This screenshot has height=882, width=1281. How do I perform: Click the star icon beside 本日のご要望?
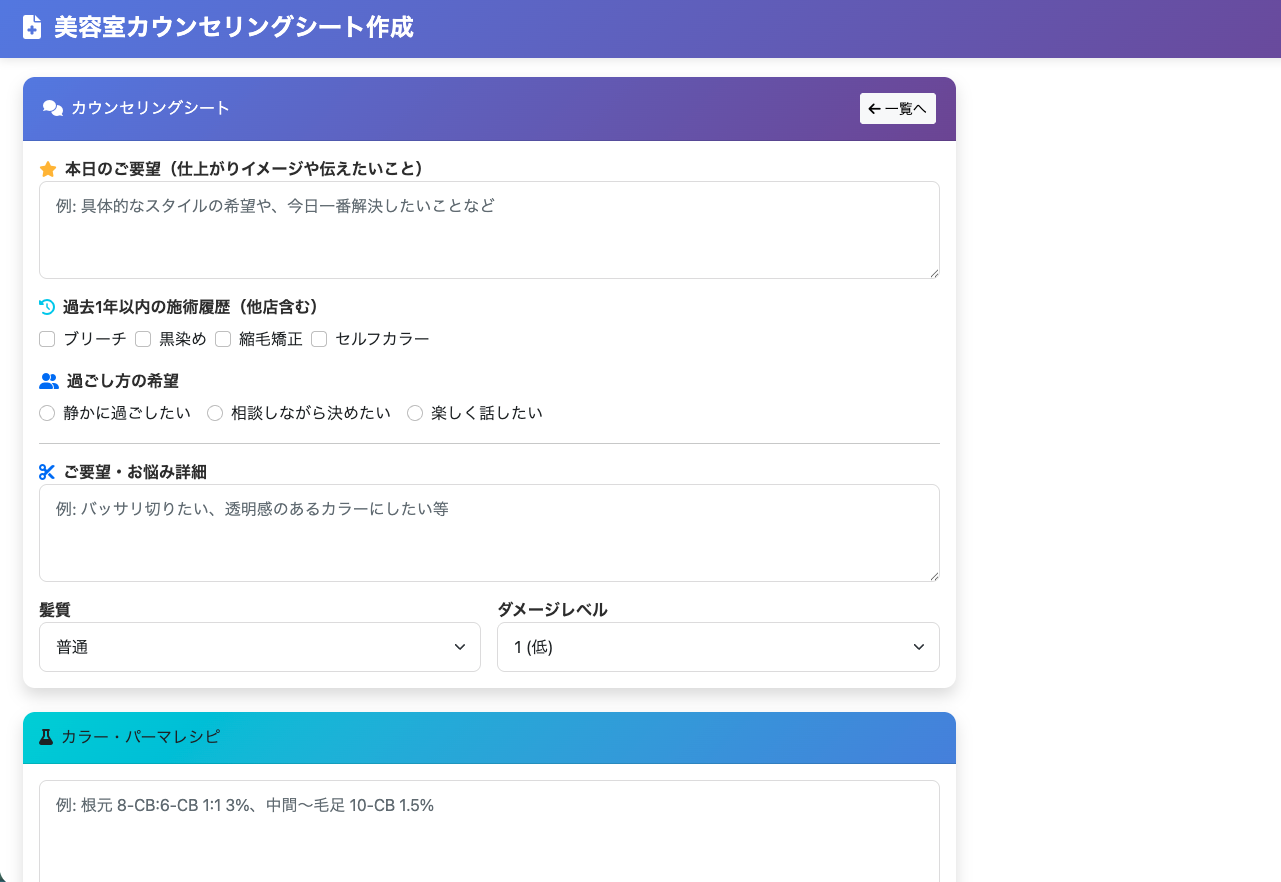click(48, 169)
